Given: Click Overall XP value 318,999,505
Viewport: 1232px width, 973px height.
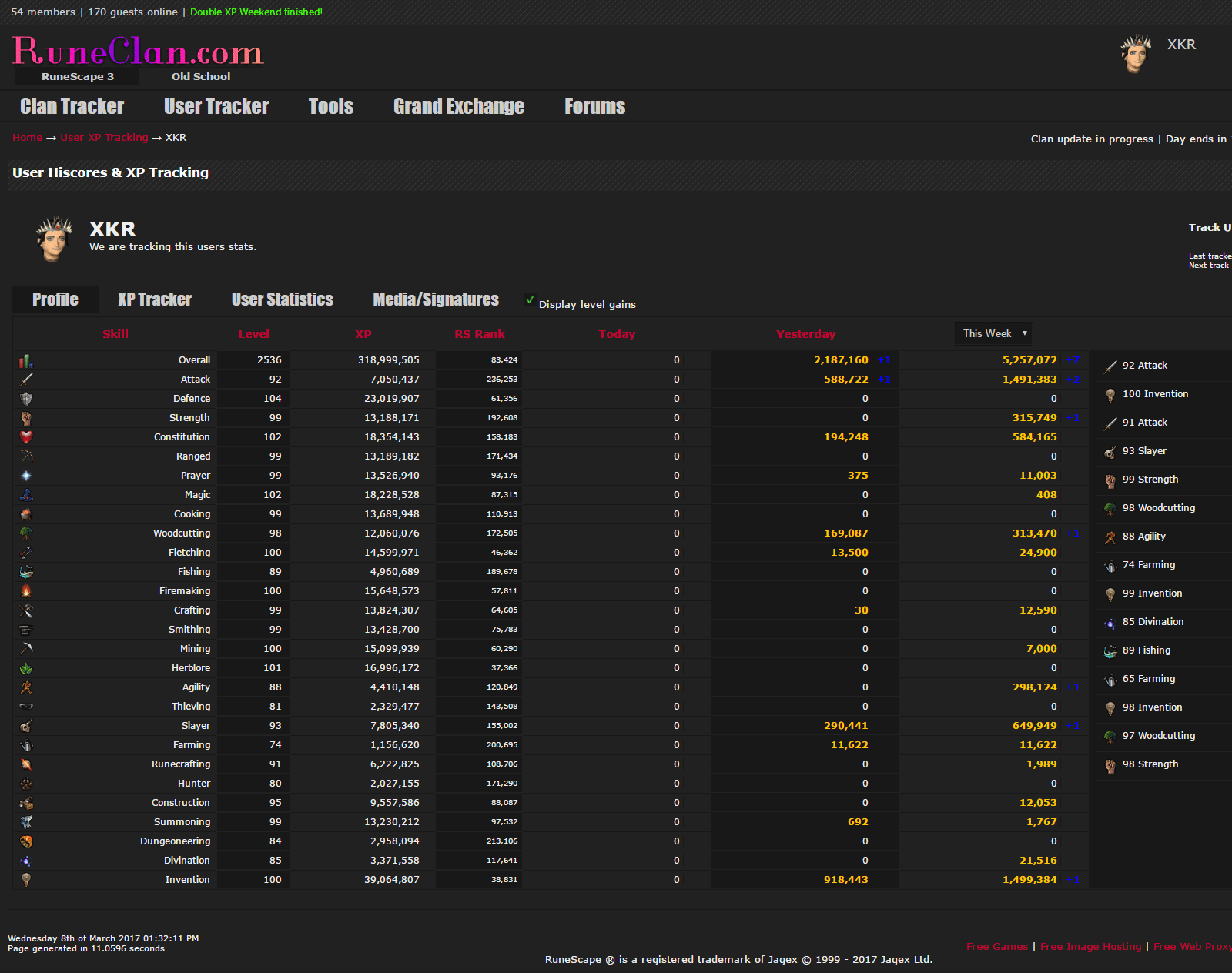Looking at the screenshot, I should (389, 360).
